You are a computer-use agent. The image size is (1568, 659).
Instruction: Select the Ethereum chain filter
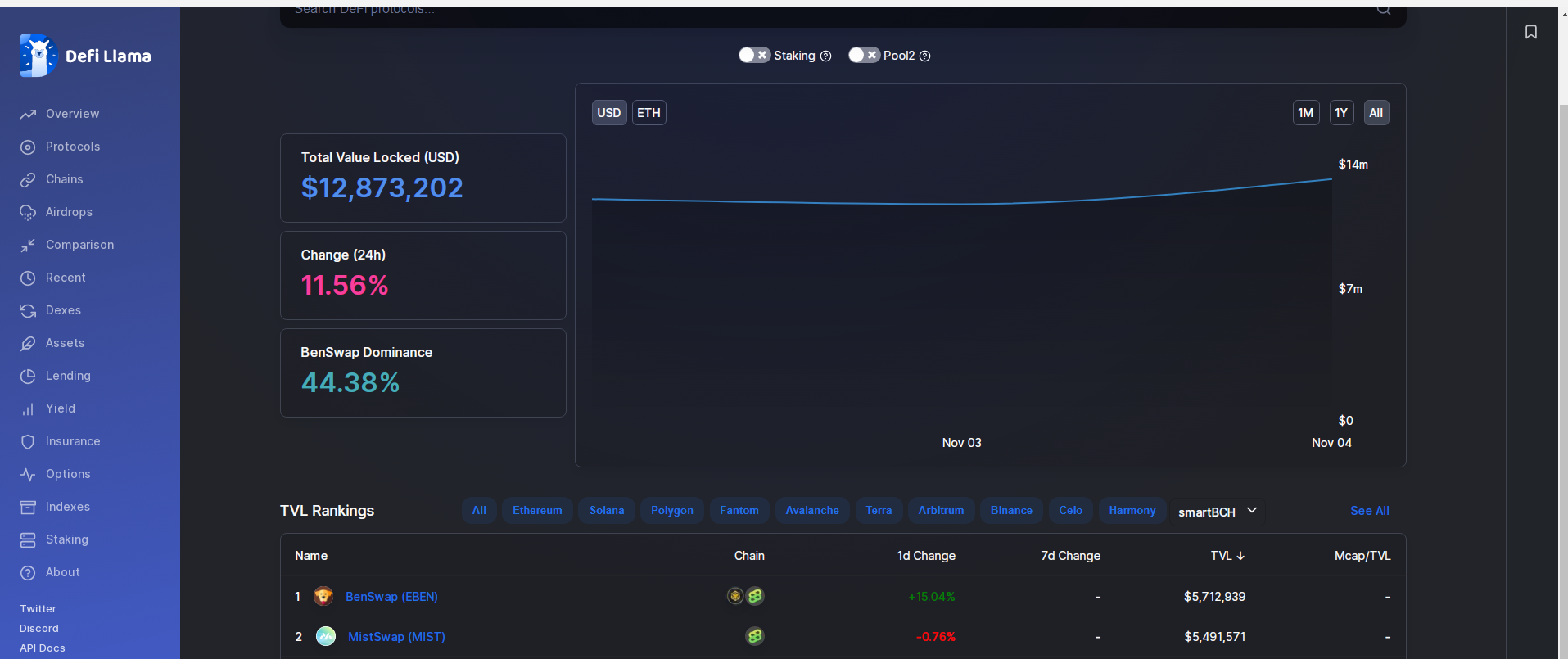[537, 510]
